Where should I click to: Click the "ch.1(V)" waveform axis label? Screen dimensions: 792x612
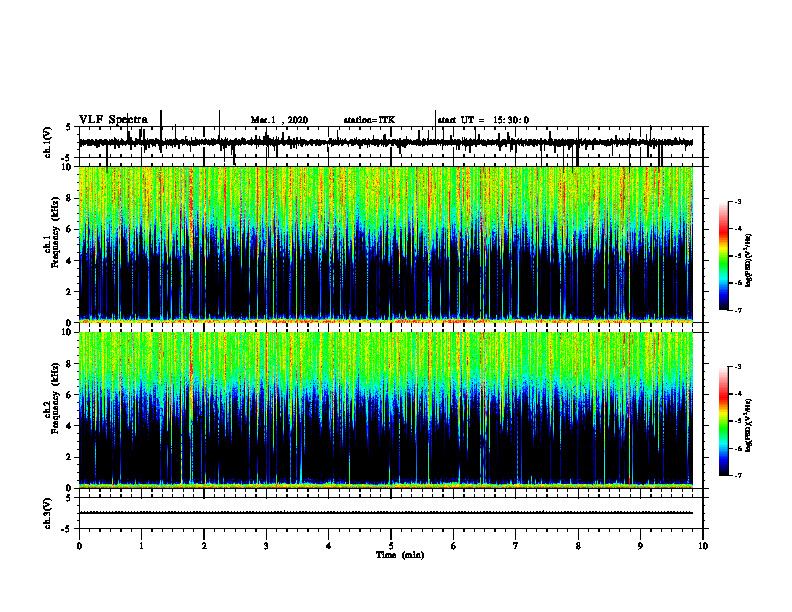[x=48, y=142]
